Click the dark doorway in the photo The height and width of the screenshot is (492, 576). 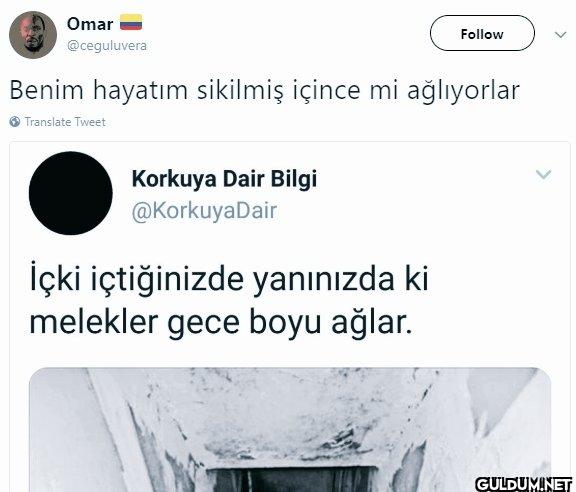pos(292,480)
